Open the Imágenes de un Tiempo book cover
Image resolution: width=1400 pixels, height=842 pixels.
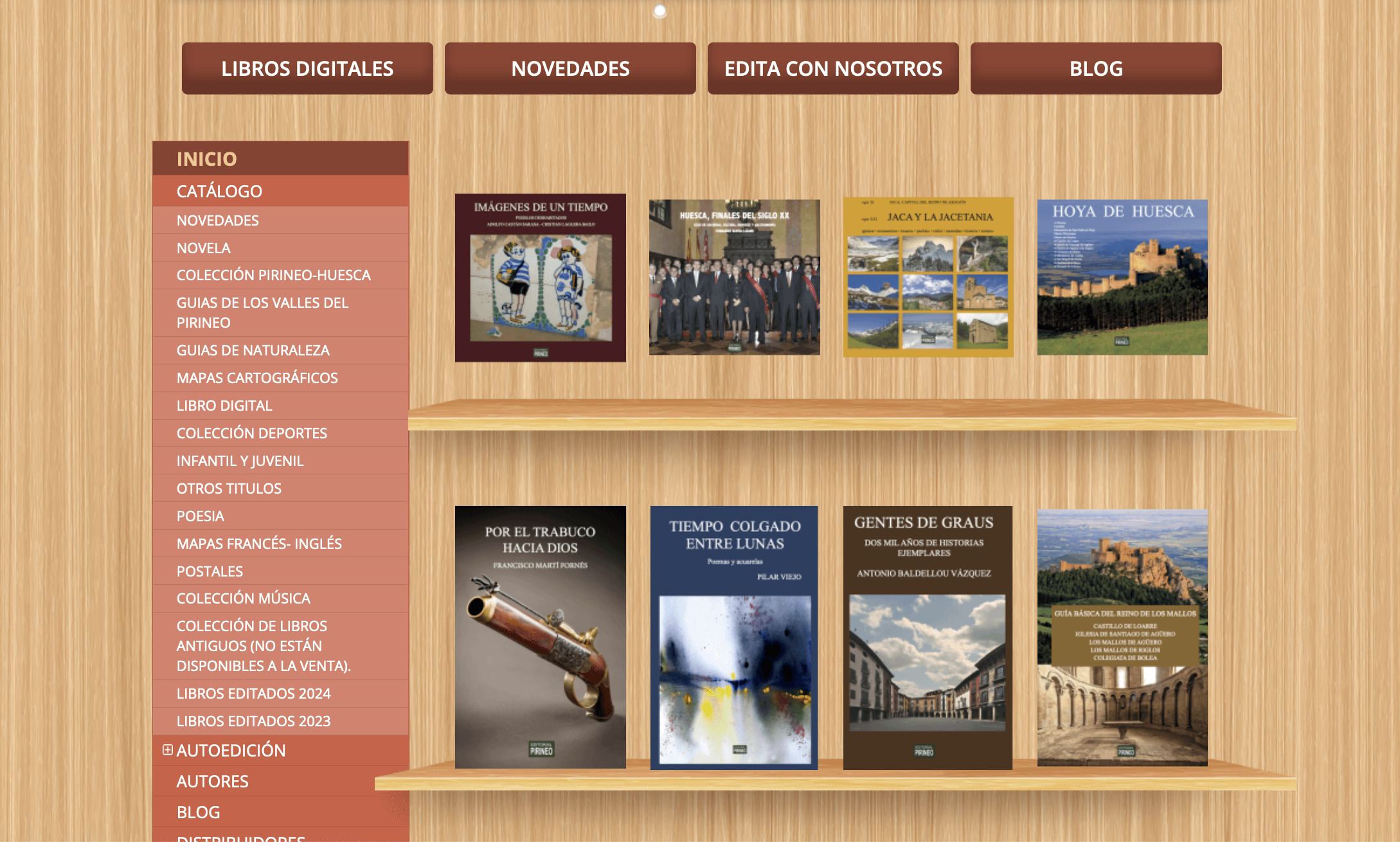point(540,278)
